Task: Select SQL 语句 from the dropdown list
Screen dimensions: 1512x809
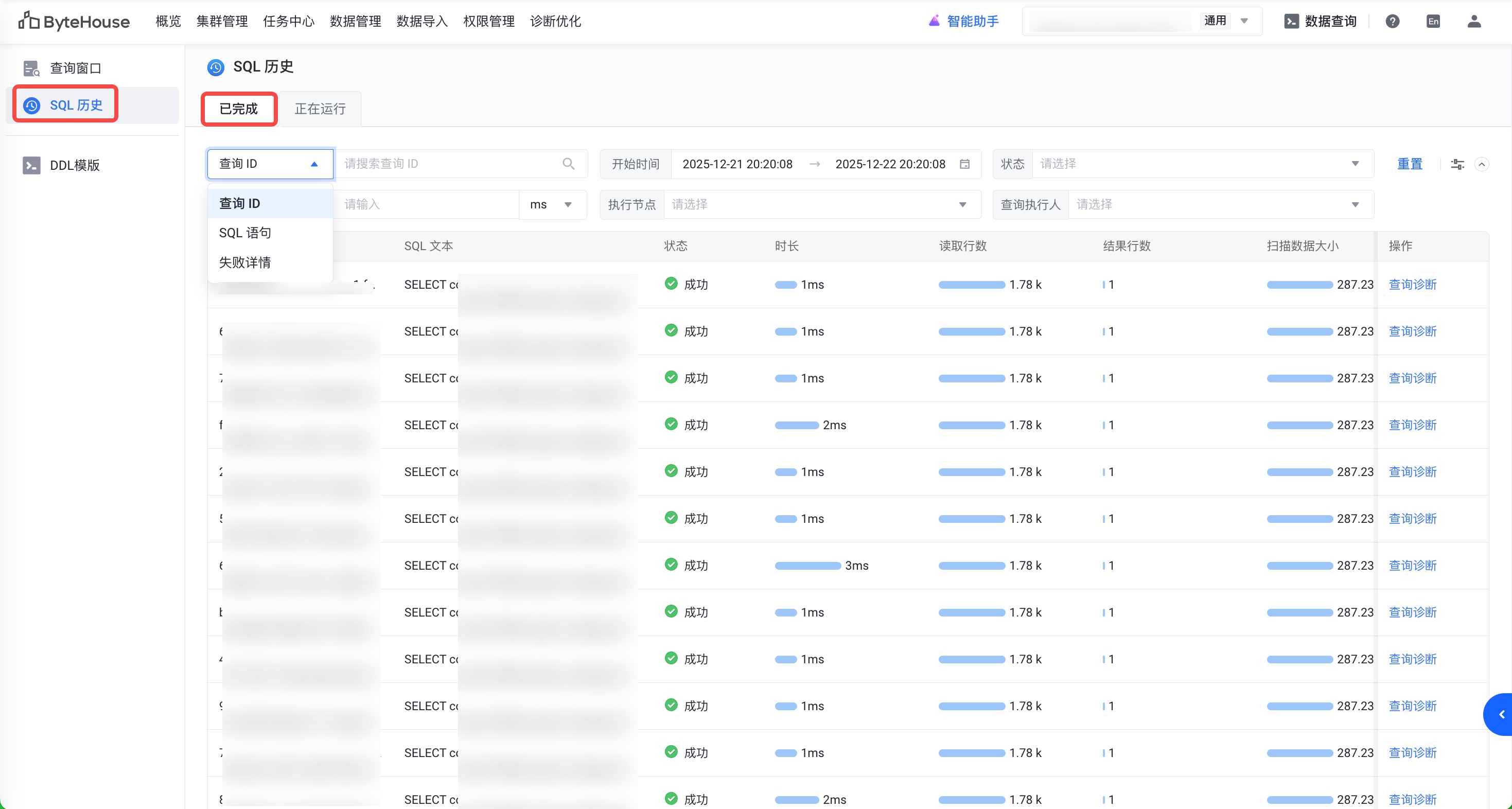Action: (245, 233)
